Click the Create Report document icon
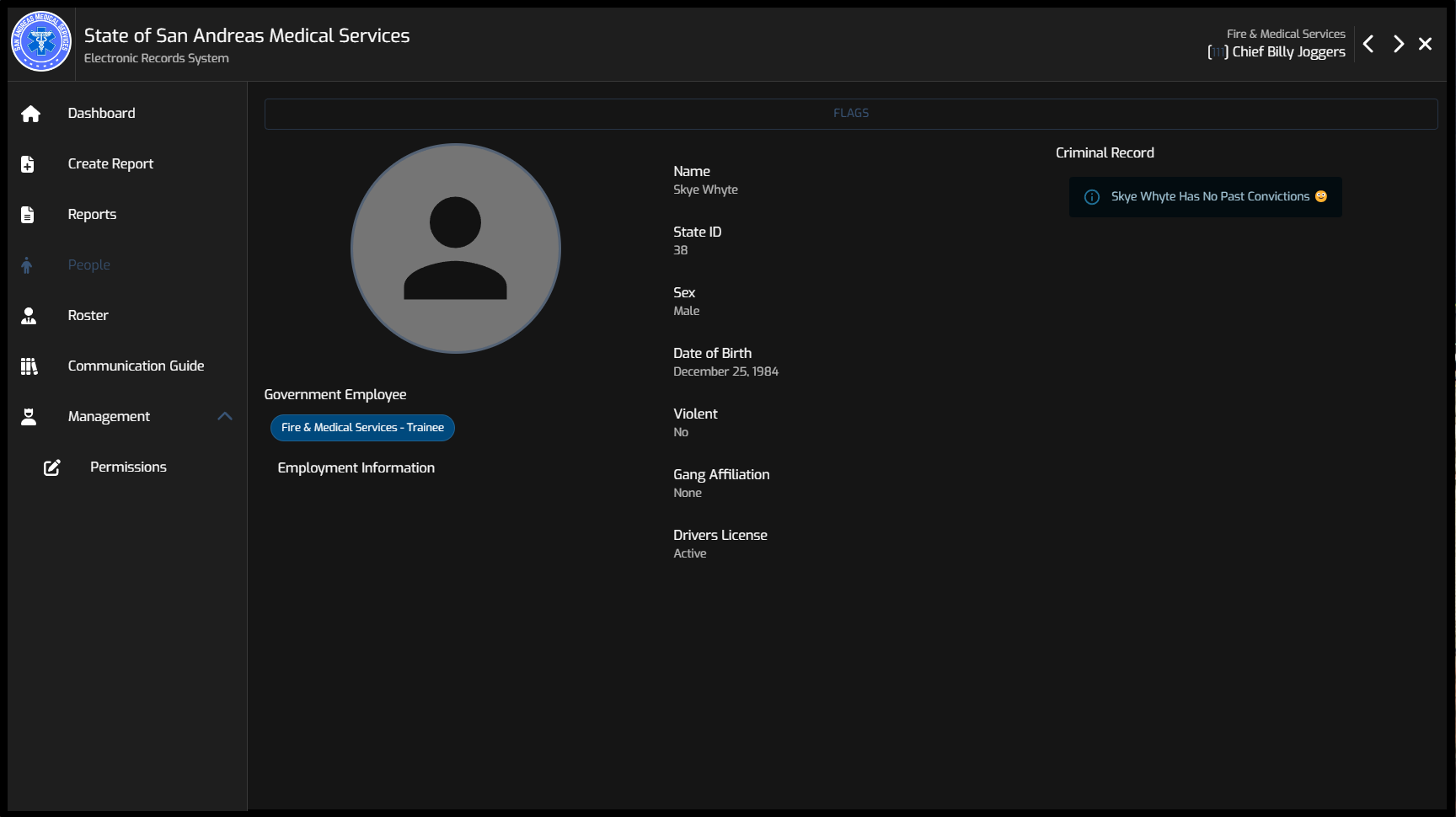 pyautogui.click(x=28, y=164)
